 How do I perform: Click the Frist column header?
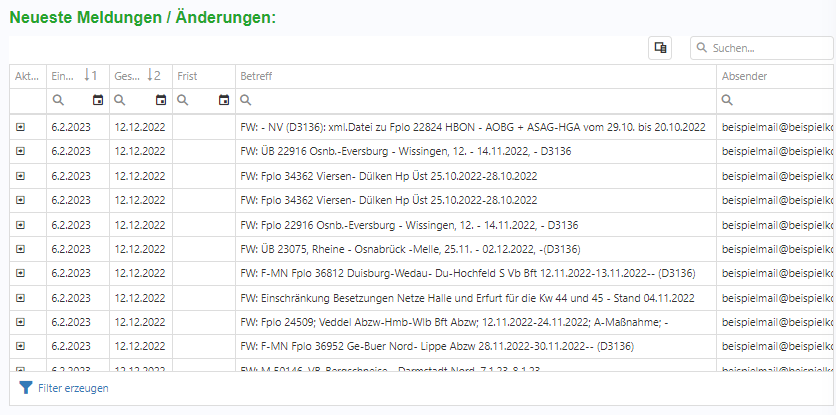click(x=187, y=76)
